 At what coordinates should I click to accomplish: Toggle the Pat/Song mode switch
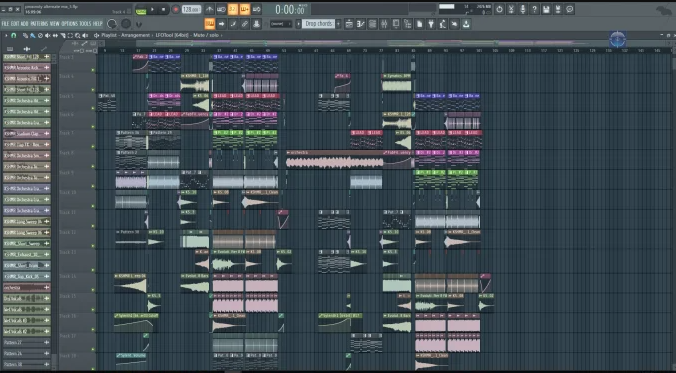[x=141, y=9]
